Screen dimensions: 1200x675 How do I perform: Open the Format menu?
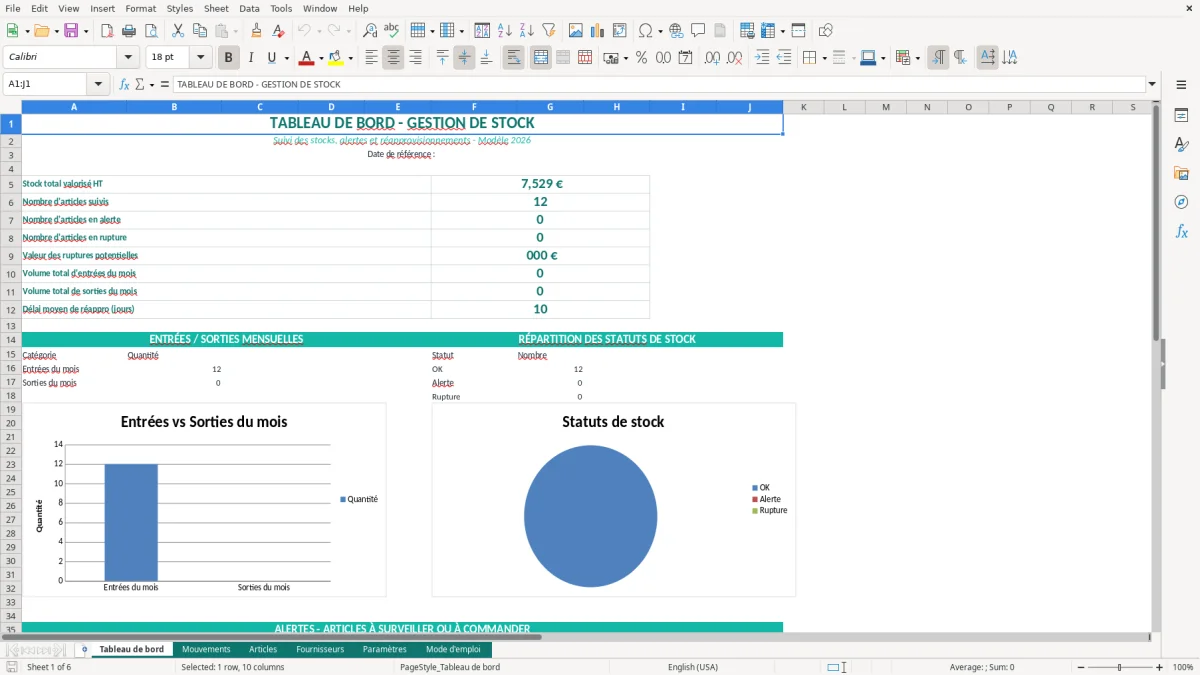point(141,8)
